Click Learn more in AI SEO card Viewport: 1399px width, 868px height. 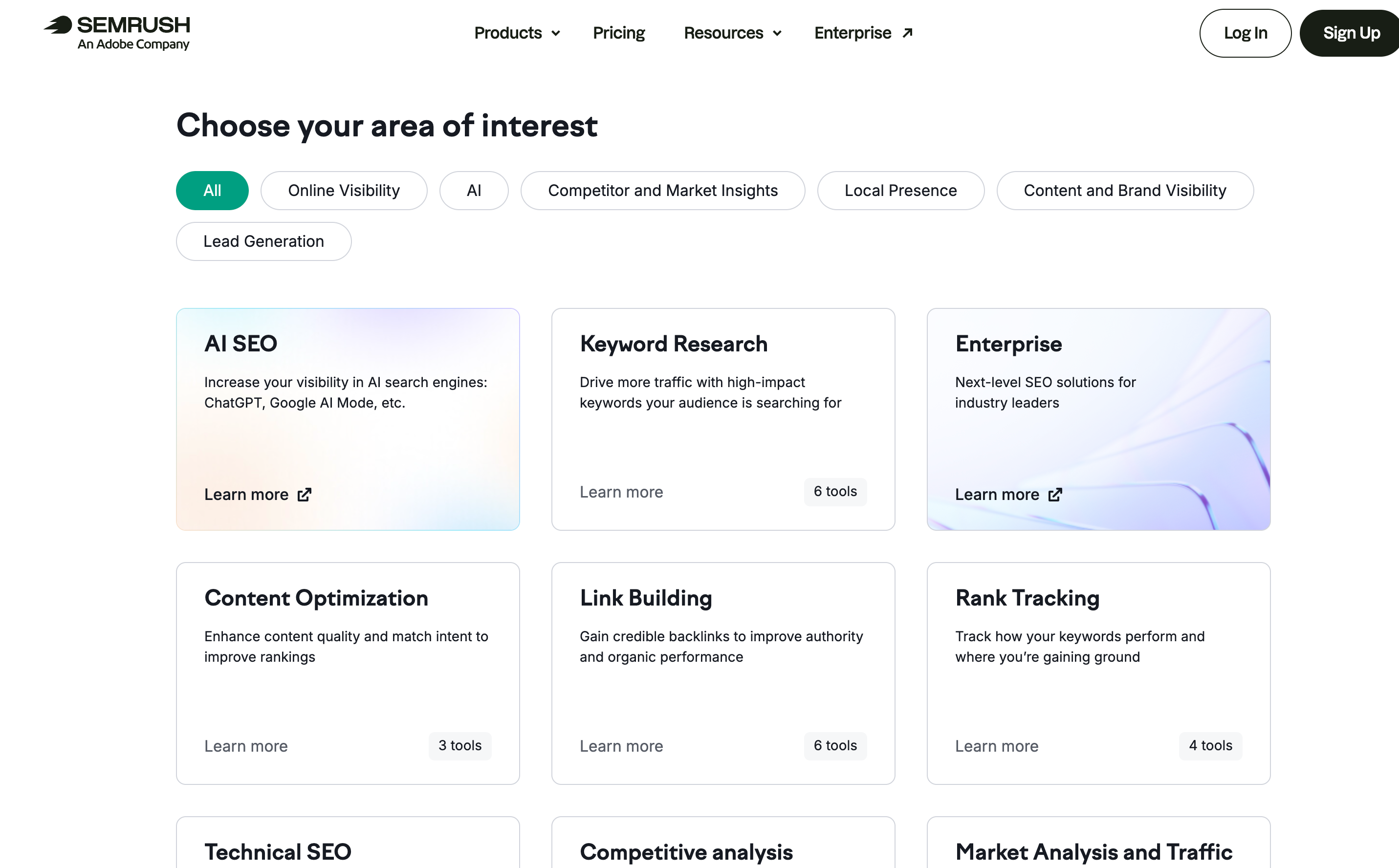point(258,494)
